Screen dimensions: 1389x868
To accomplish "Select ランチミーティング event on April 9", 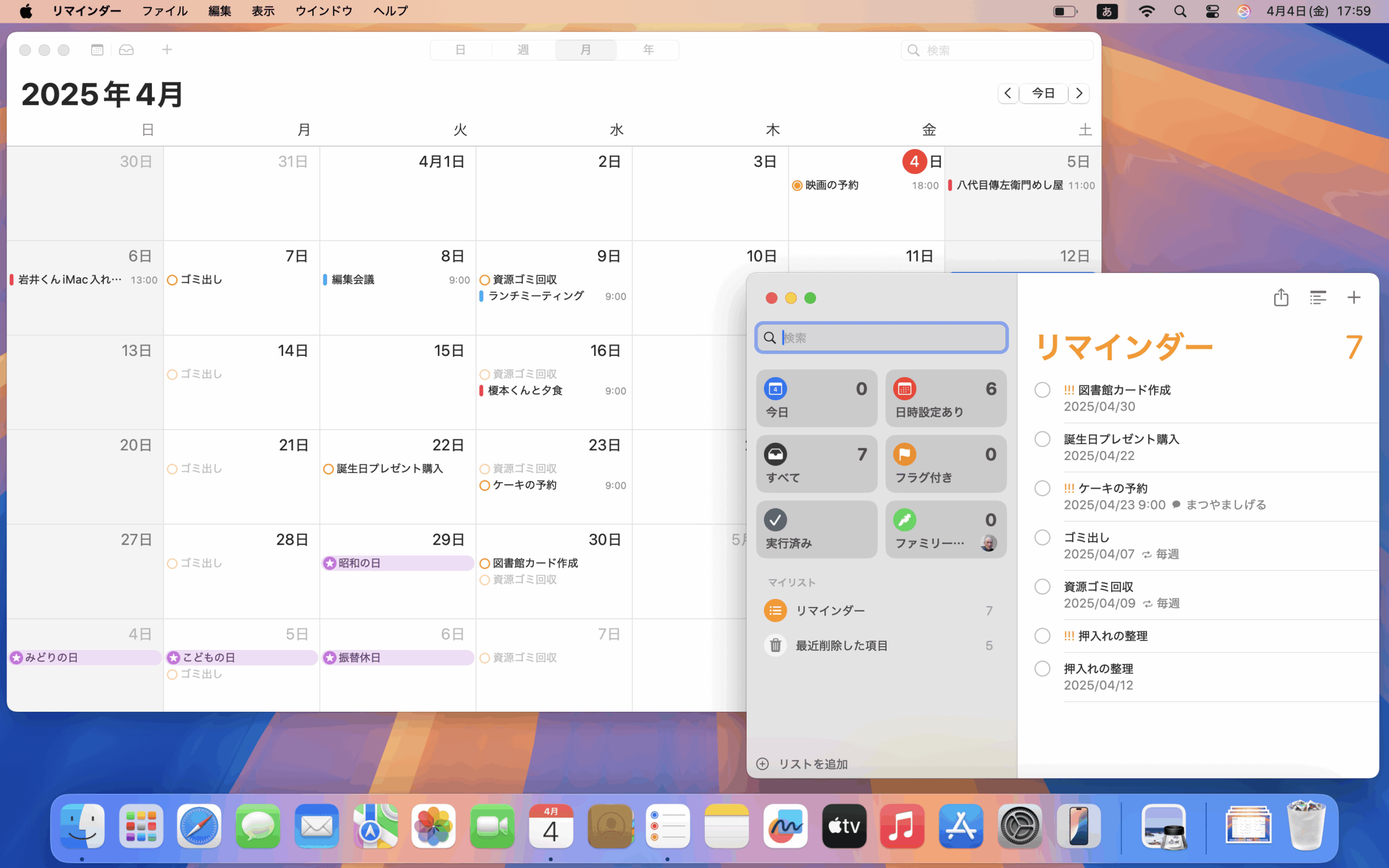I will [x=553, y=296].
